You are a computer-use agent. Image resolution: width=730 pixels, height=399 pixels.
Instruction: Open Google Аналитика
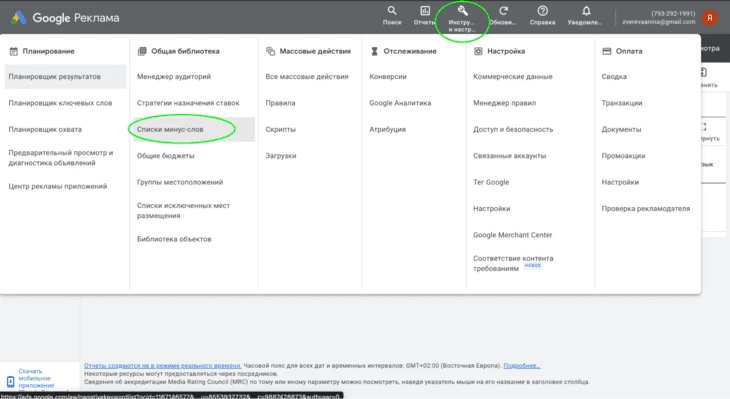click(400, 103)
